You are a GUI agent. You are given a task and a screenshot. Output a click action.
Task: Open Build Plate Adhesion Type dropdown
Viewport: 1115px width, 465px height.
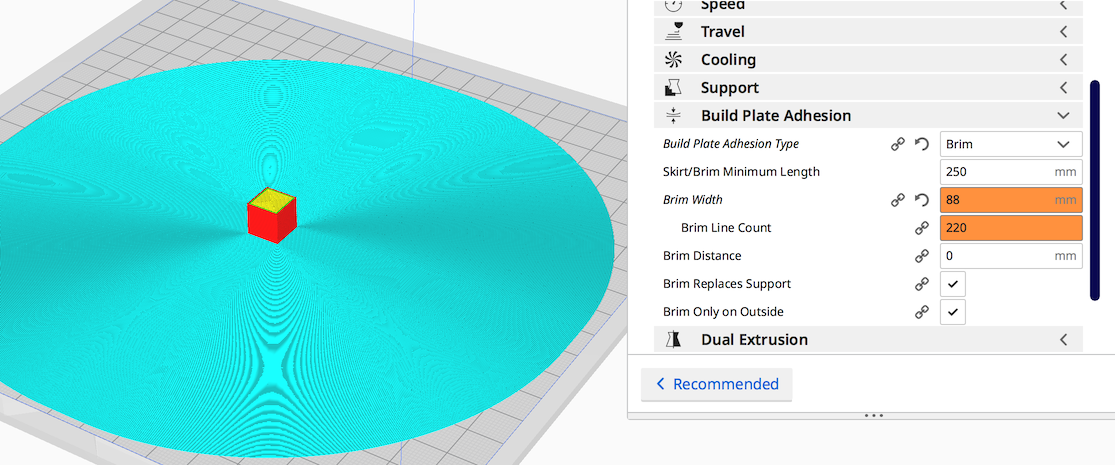click(1011, 144)
